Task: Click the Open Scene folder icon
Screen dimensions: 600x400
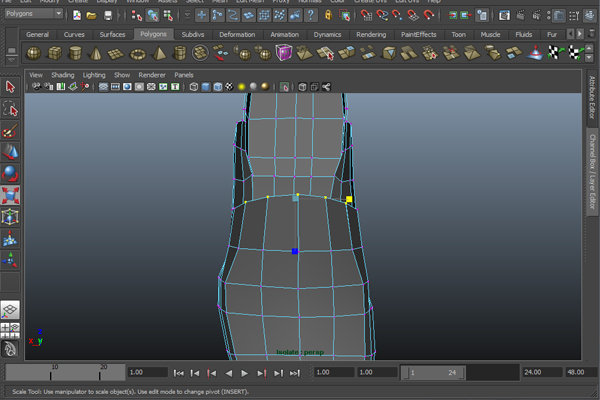Action: tap(91, 15)
